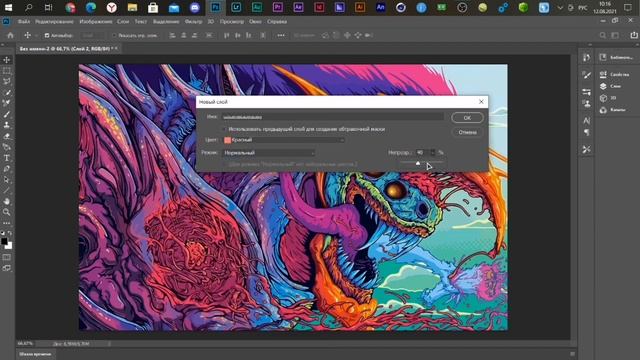Check use previous layer for clipping mask
The image size is (640, 360).
pyautogui.click(x=224, y=129)
